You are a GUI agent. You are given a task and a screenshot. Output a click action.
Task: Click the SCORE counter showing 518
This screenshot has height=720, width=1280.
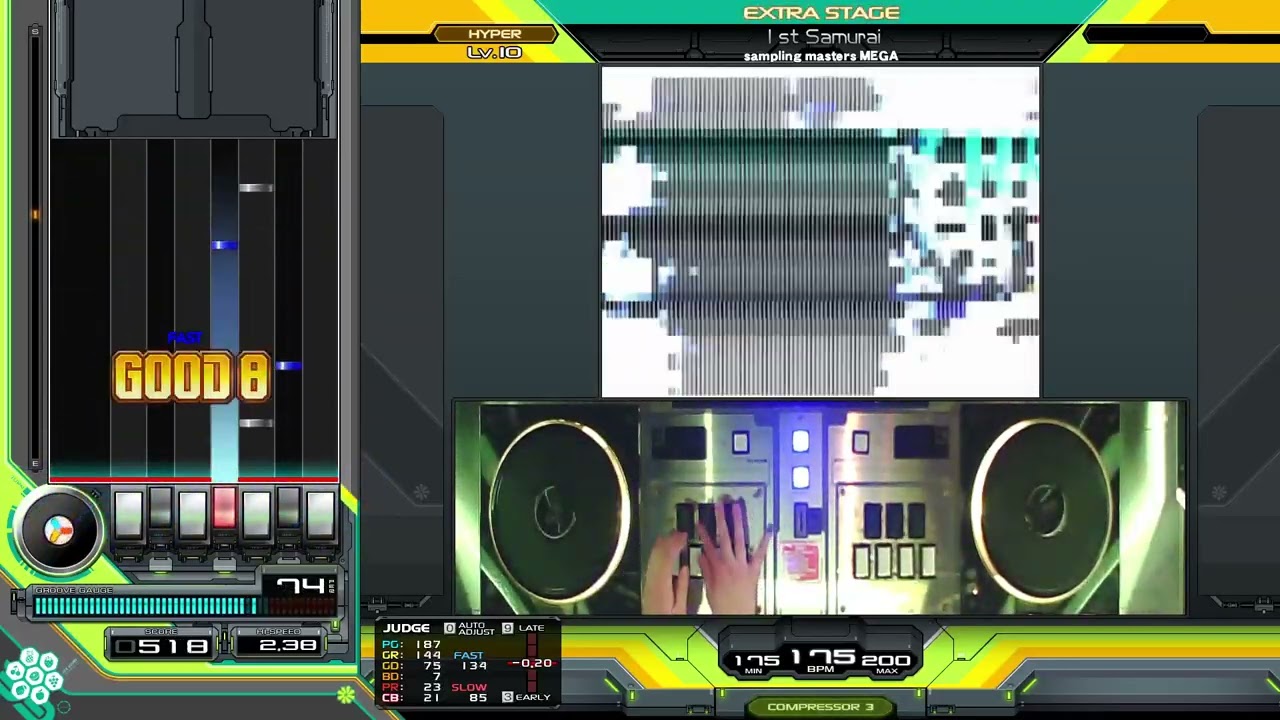point(161,646)
